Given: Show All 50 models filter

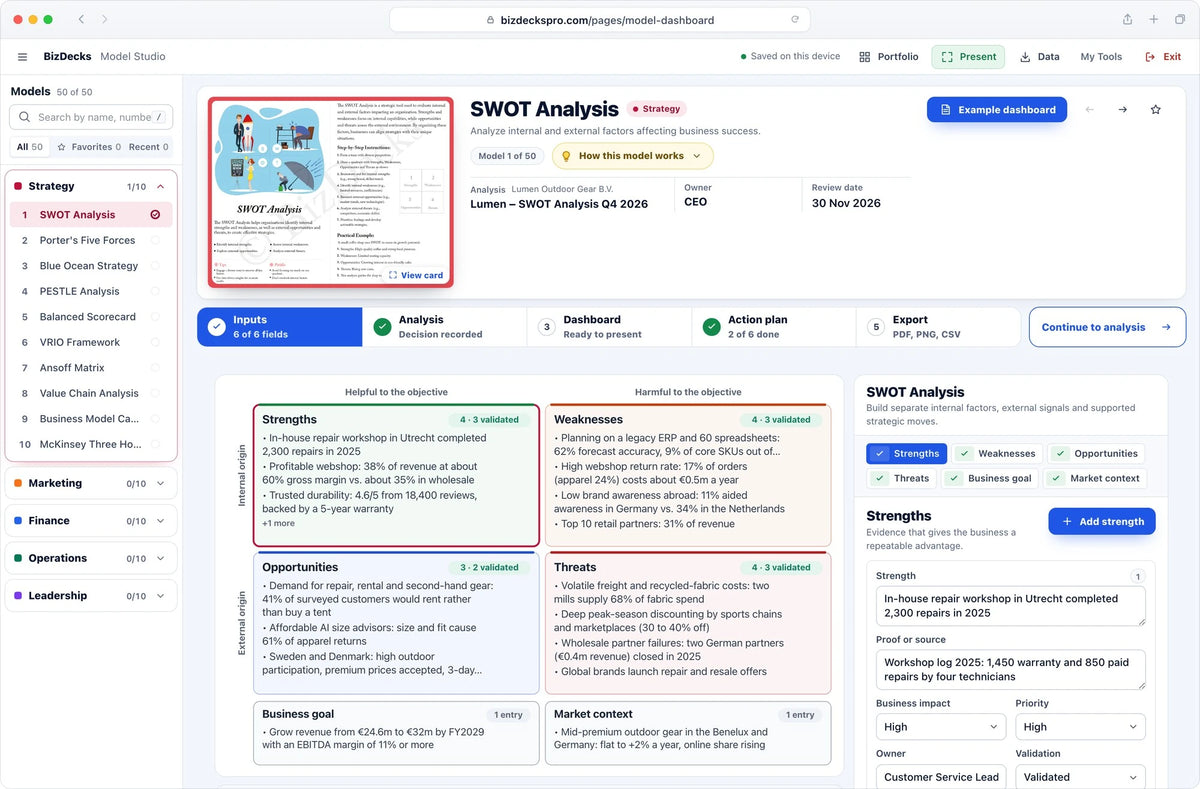Looking at the screenshot, I should pos(30,147).
